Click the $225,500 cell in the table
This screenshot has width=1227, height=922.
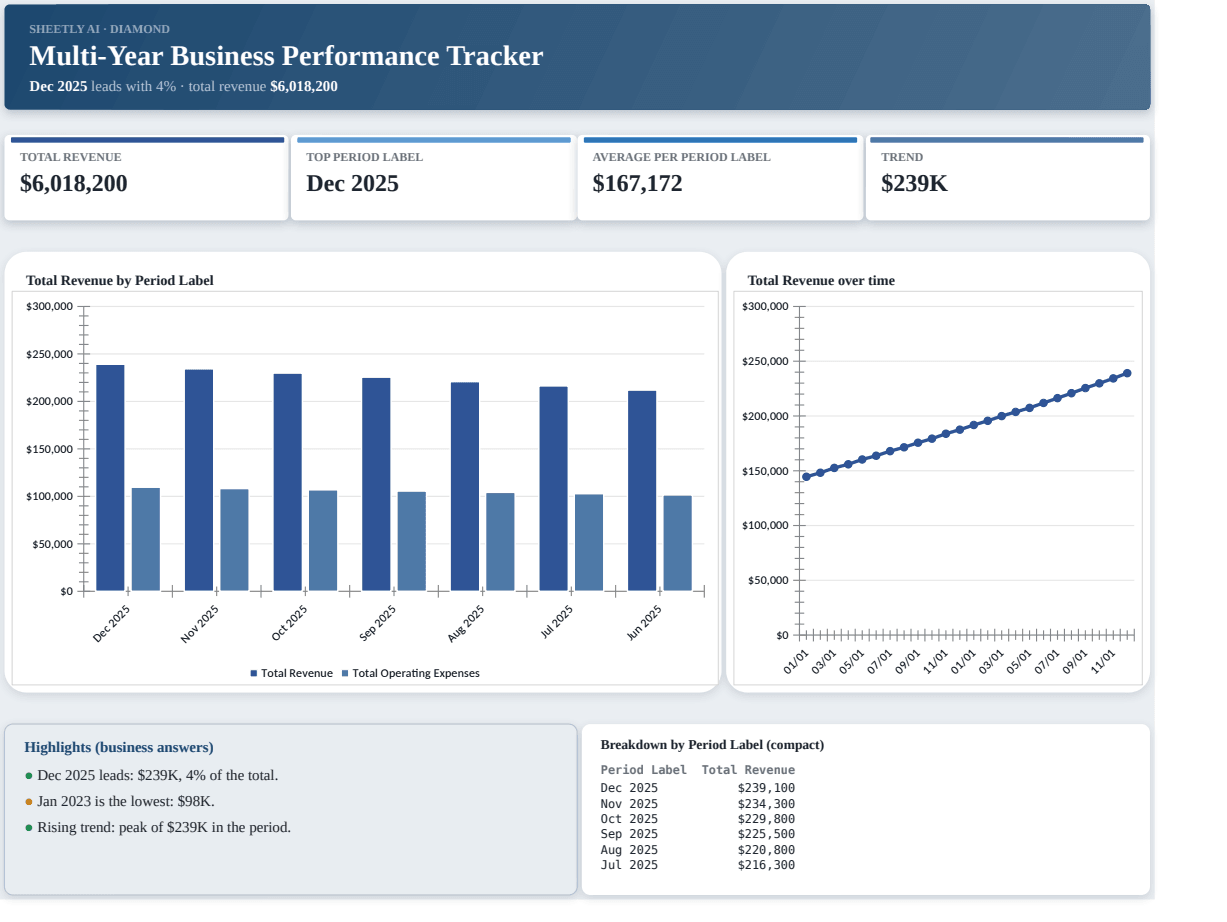766,834
